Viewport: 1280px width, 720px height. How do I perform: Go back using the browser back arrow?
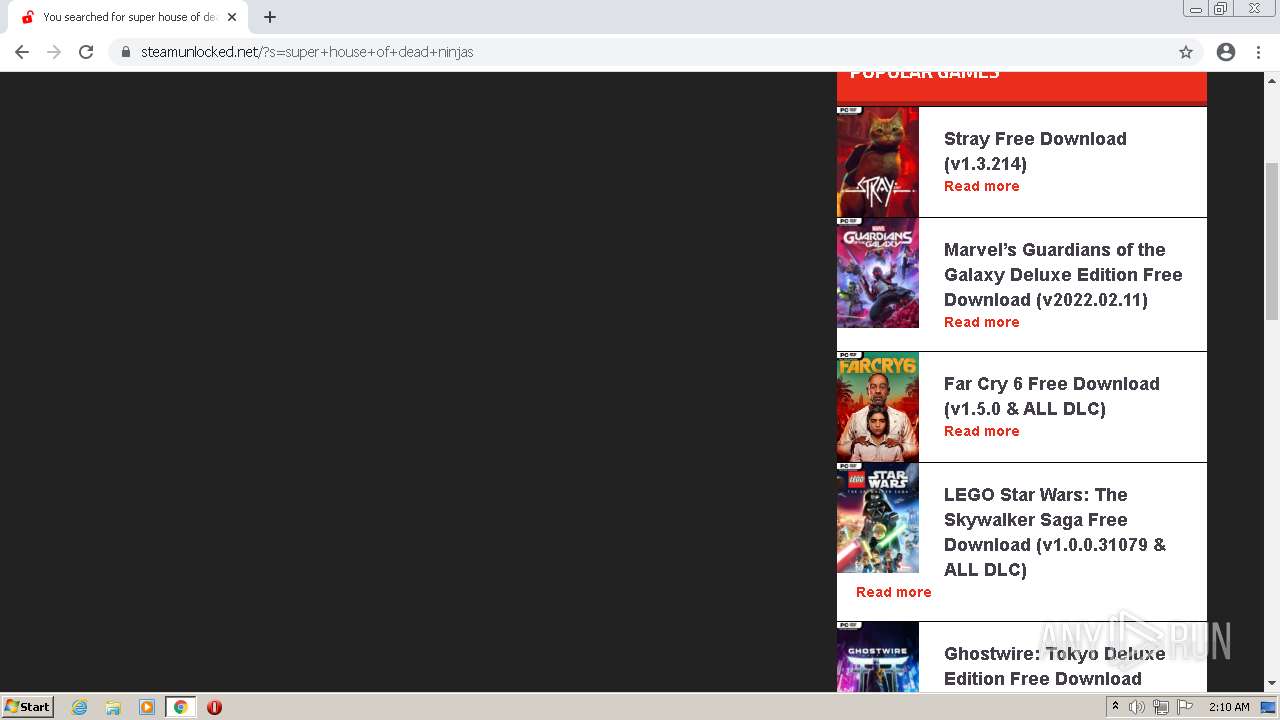click(22, 52)
